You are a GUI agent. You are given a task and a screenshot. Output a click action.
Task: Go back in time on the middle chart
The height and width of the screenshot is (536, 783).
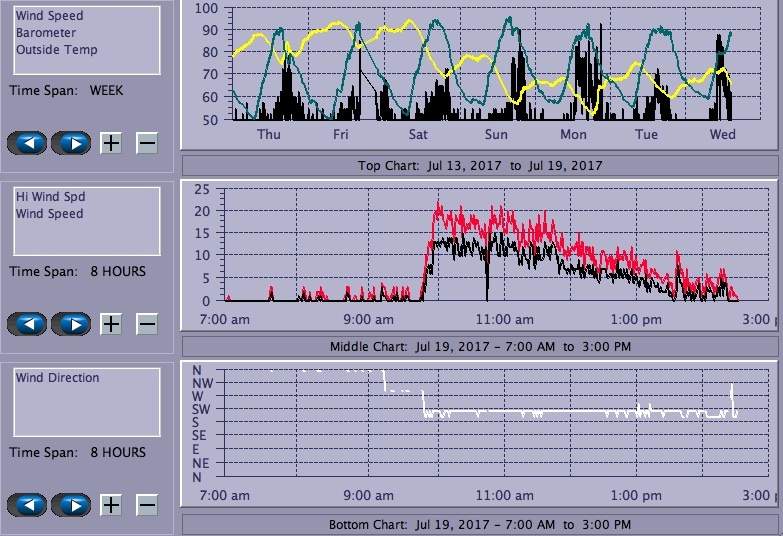27,324
